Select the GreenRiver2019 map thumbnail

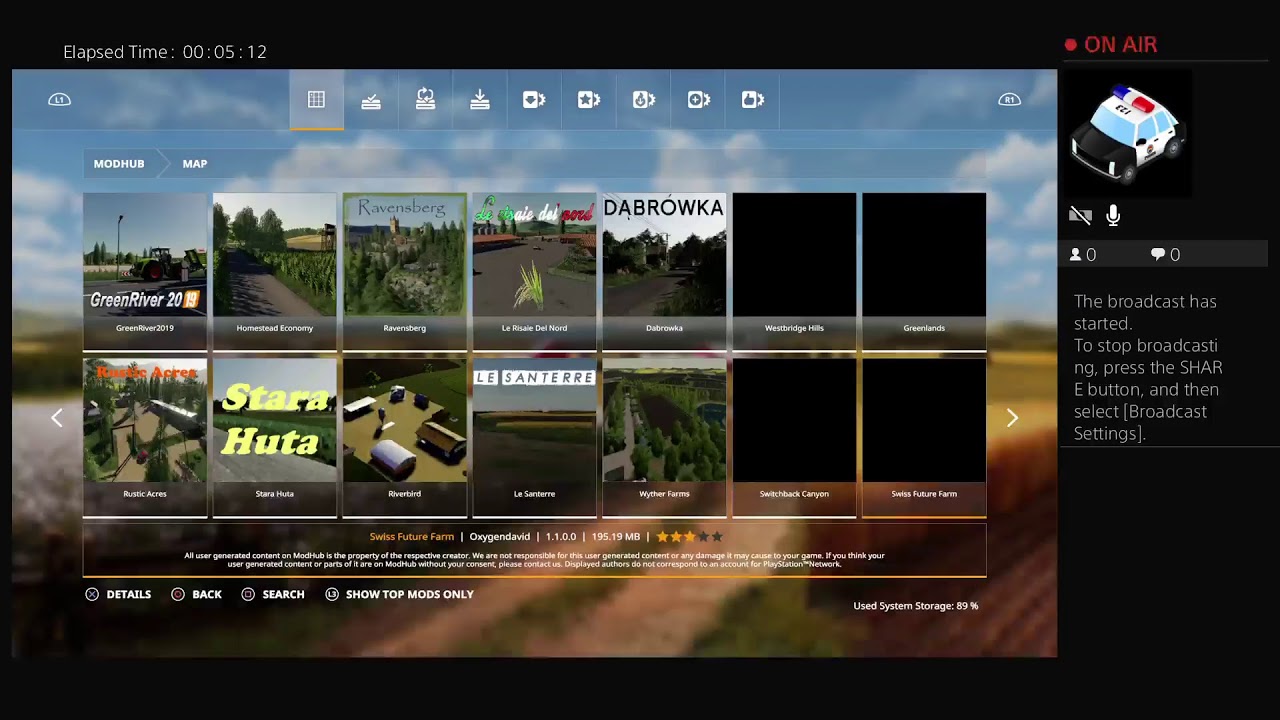click(145, 255)
